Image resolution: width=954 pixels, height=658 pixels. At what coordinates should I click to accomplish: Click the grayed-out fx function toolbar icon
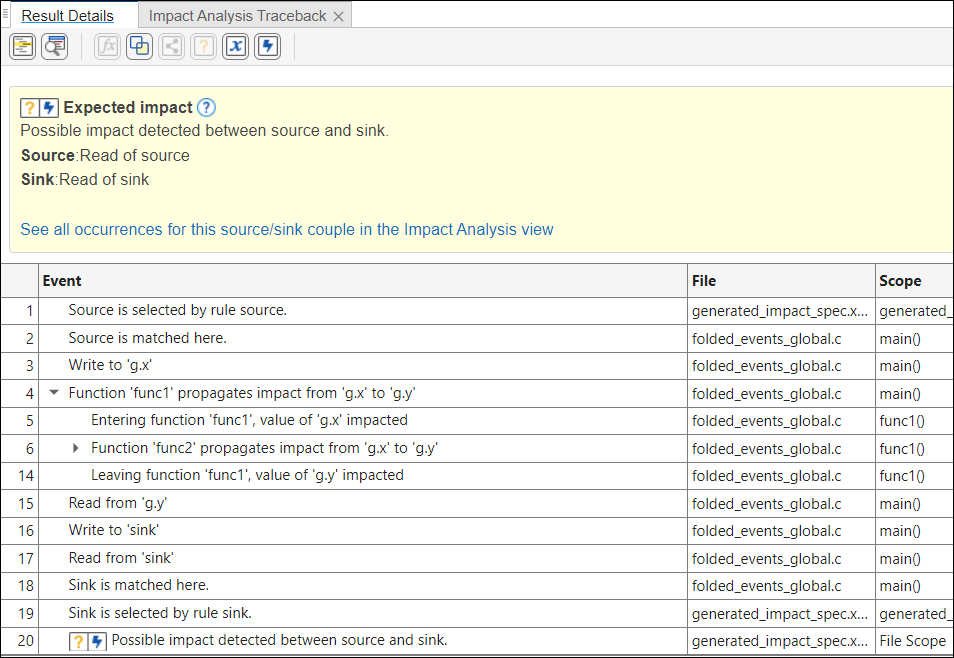[x=107, y=47]
